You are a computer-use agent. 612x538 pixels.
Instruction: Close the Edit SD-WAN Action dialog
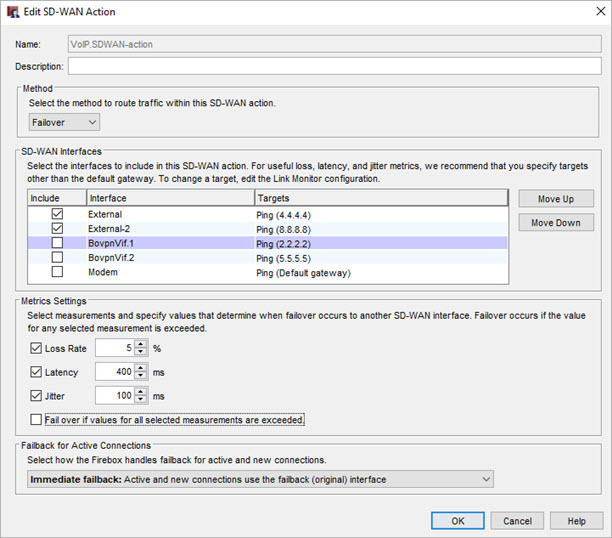pyautogui.click(x=594, y=11)
